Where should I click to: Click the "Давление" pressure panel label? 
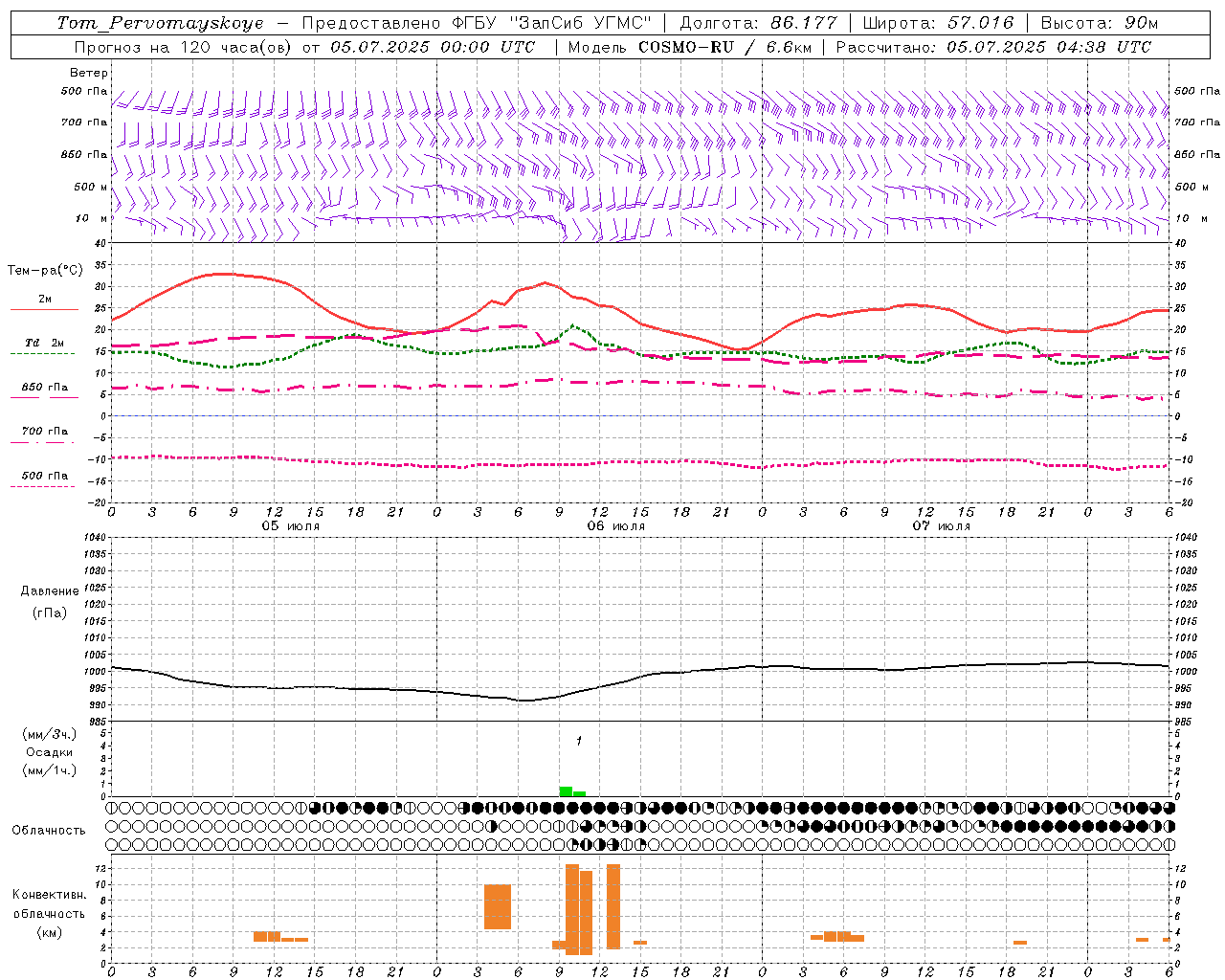pyautogui.click(x=50, y=591)
